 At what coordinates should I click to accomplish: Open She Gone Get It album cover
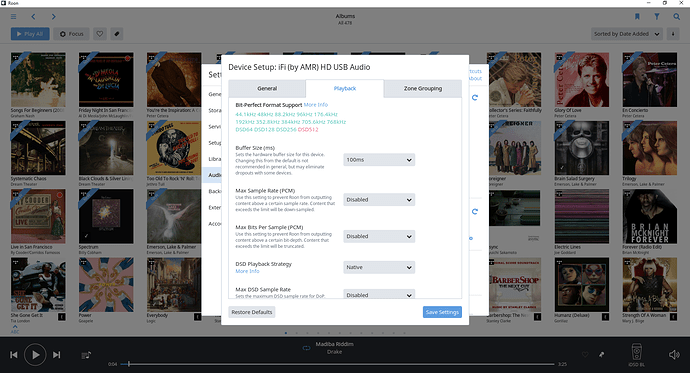tap(38, 285)
